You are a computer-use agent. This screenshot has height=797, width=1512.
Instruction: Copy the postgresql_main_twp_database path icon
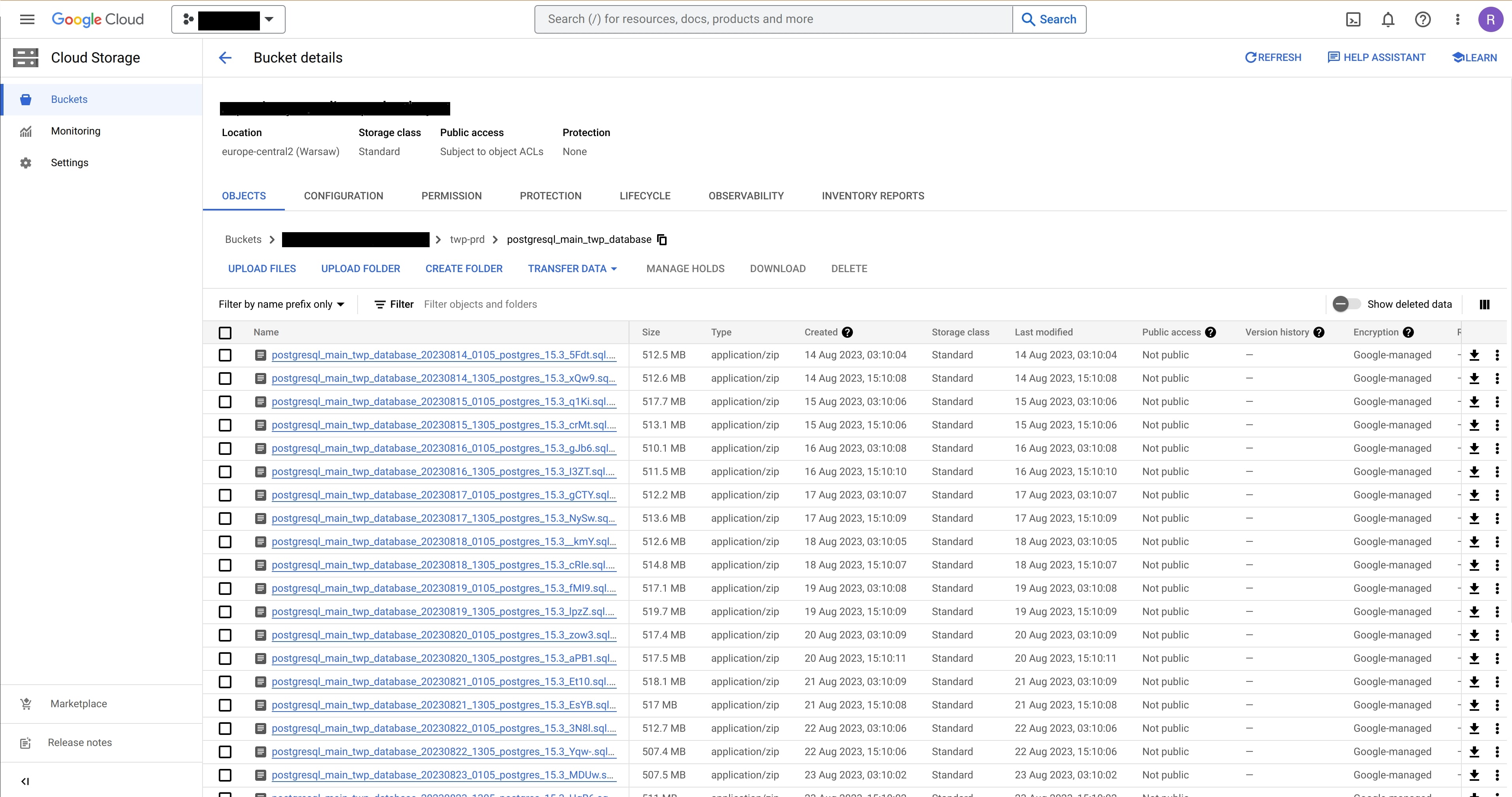pos(662,239)
